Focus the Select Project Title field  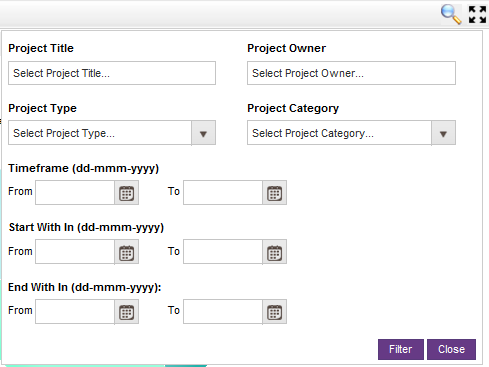pyautogui.click(x=112, y=73)
